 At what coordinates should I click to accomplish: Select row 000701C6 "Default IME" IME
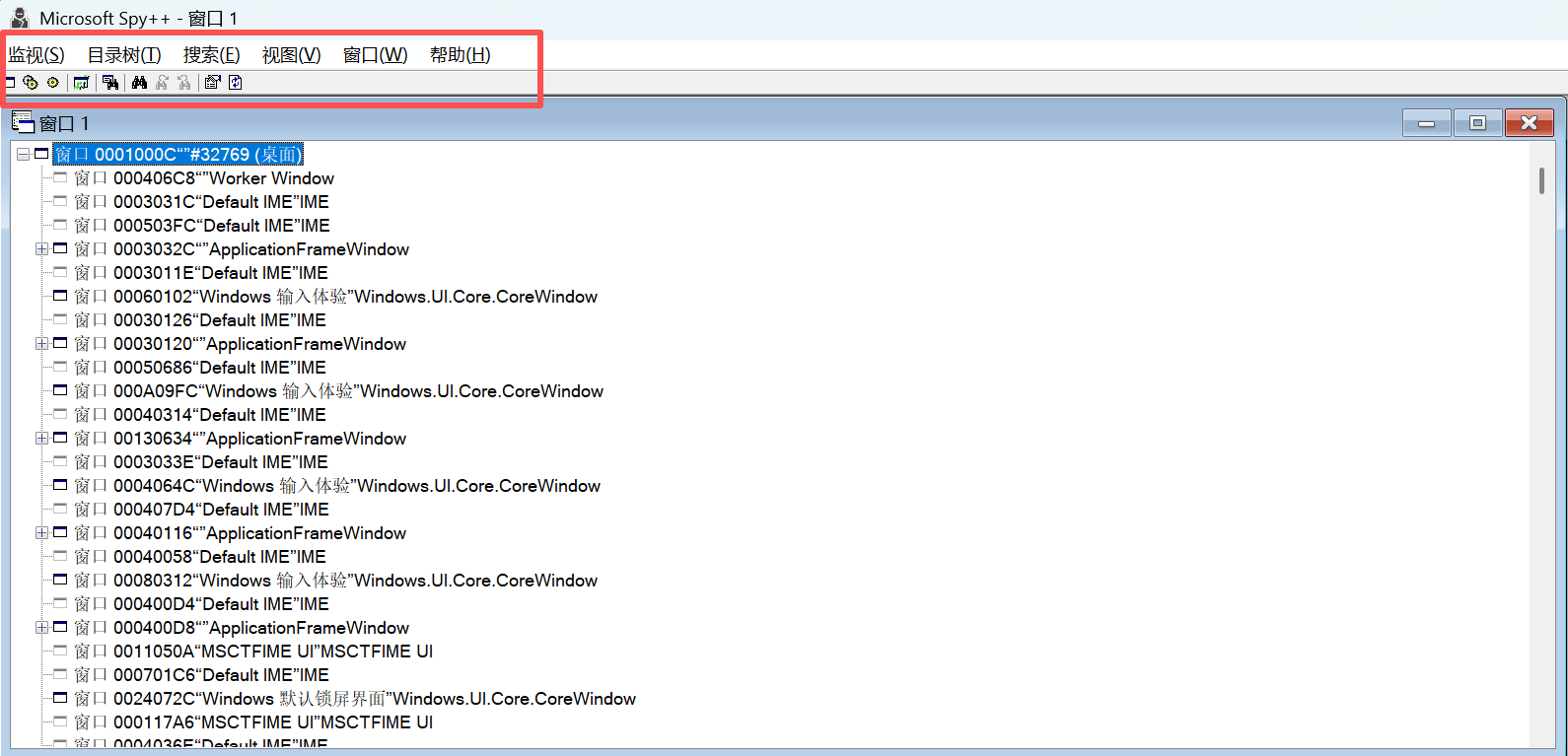click(201, 675)
